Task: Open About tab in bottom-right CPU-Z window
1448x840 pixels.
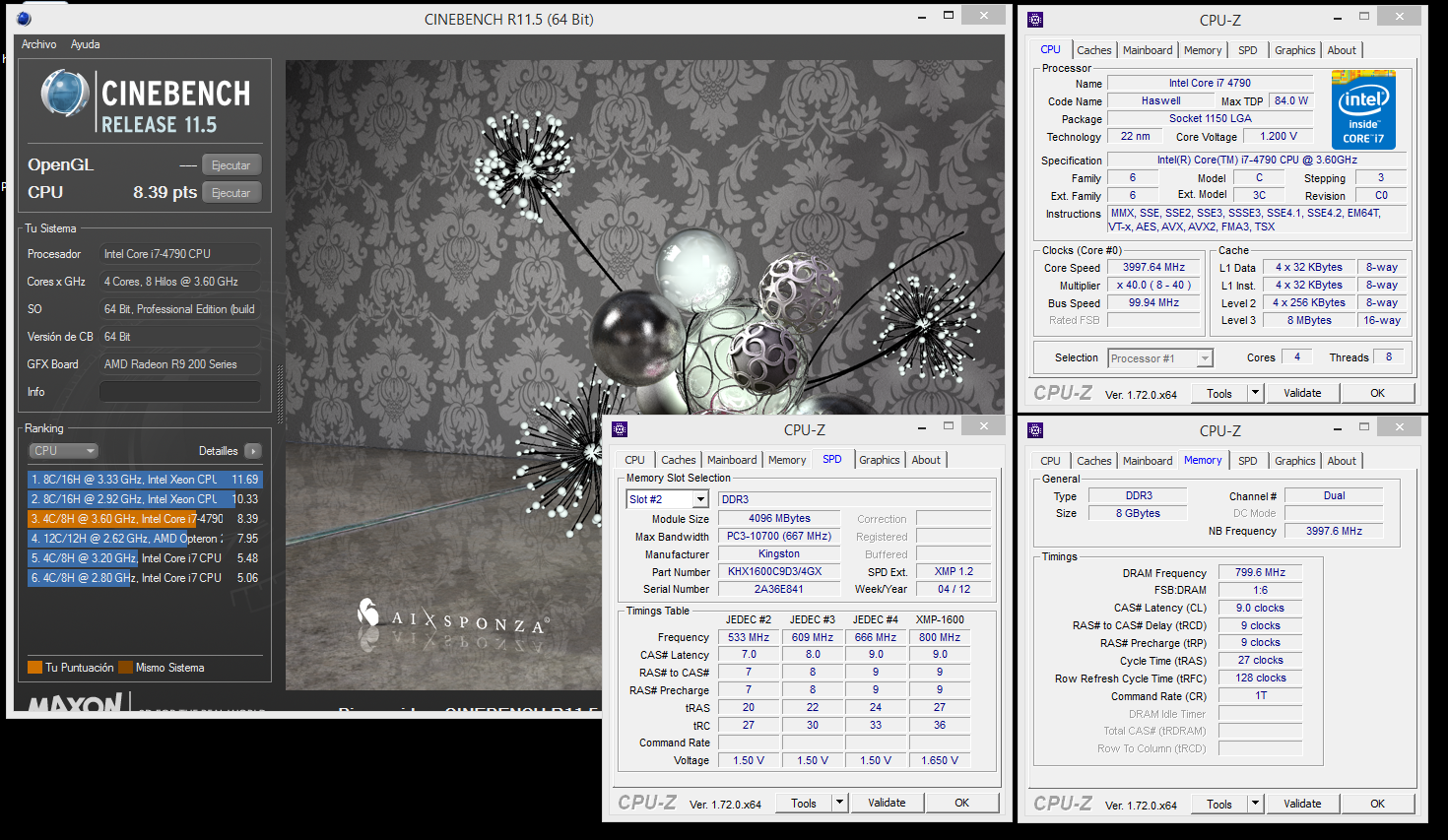Action: 1342,461
